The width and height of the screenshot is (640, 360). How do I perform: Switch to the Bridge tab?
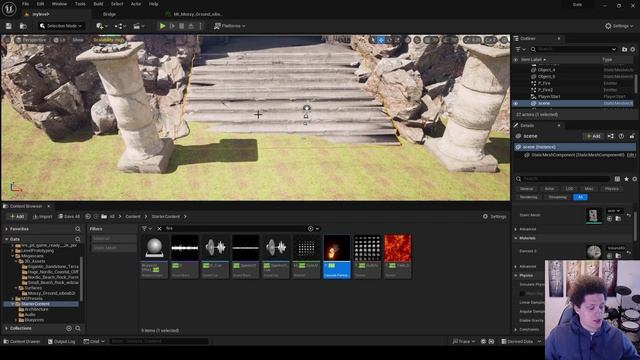[x=109, y=14]
